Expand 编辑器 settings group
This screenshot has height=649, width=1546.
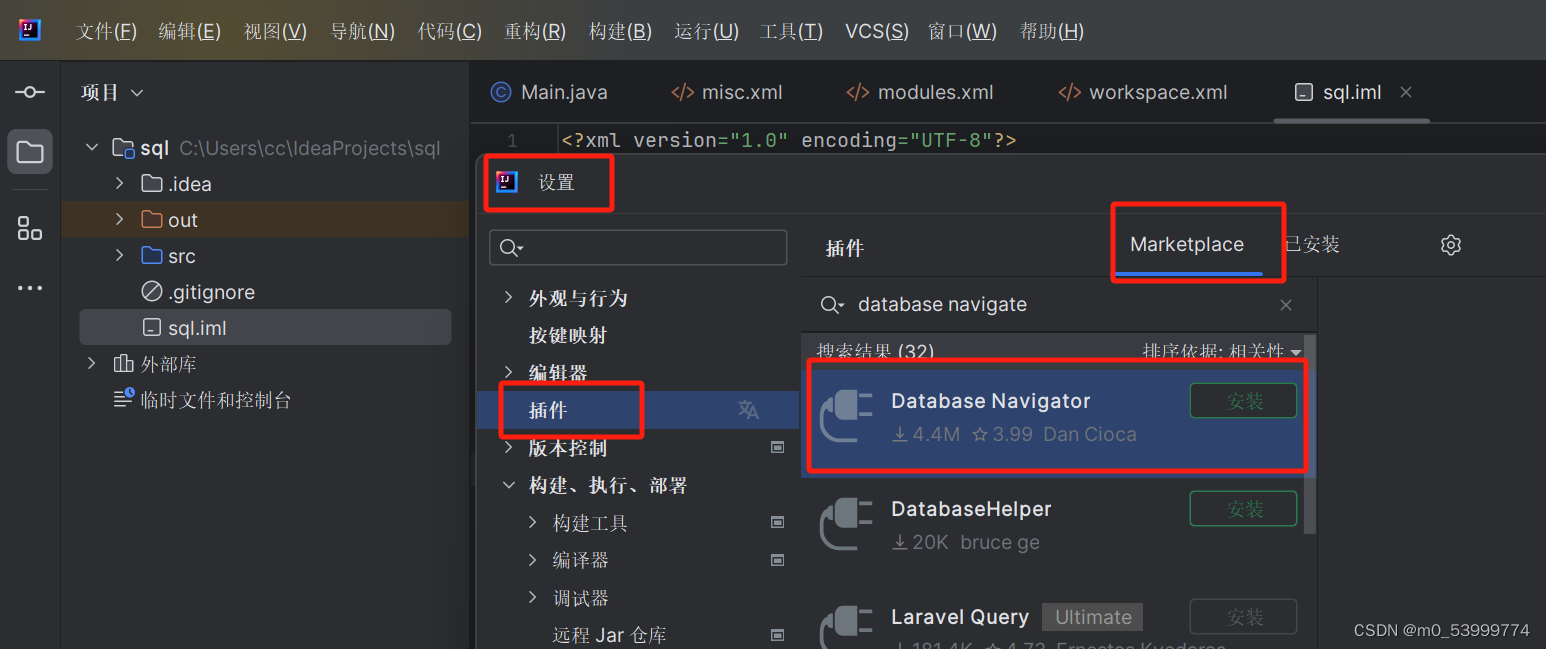(508, 372)
